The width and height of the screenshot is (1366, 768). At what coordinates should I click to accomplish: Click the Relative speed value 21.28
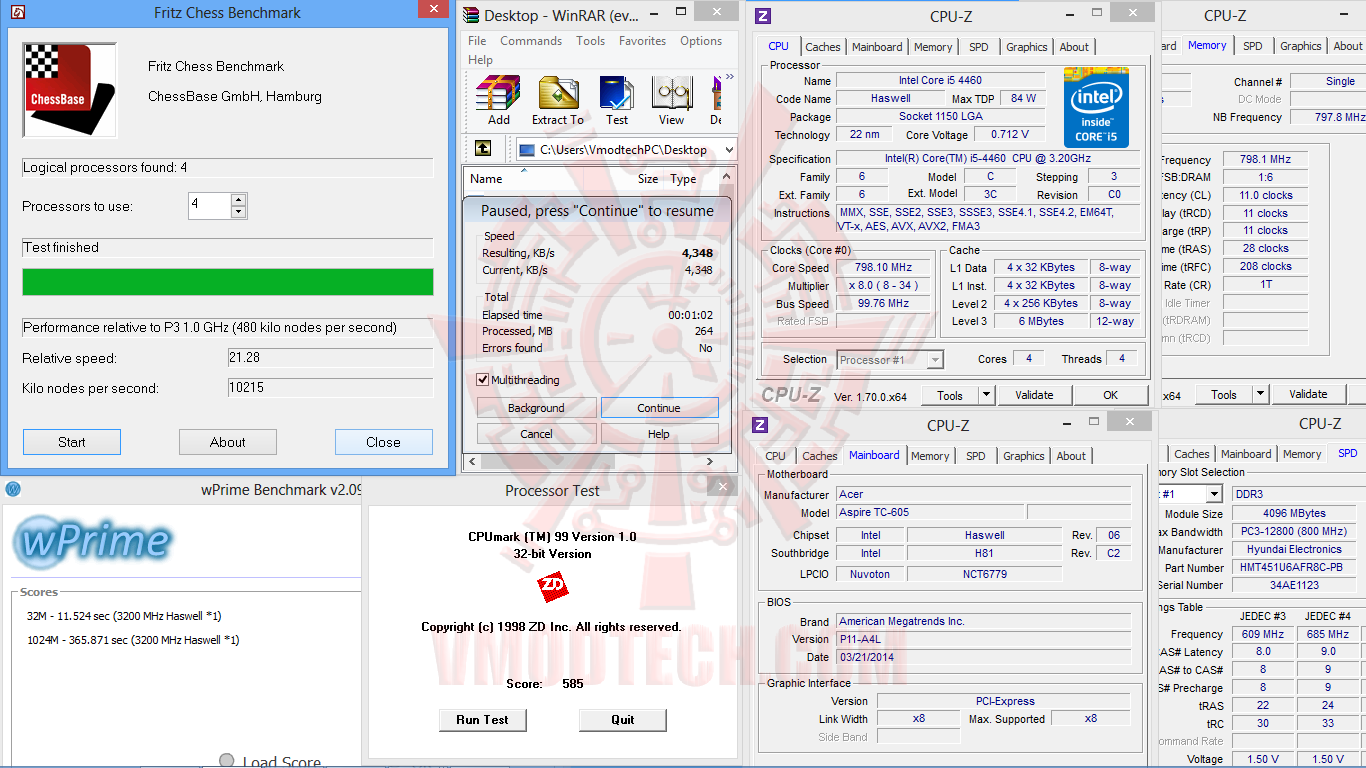(330, 358)
